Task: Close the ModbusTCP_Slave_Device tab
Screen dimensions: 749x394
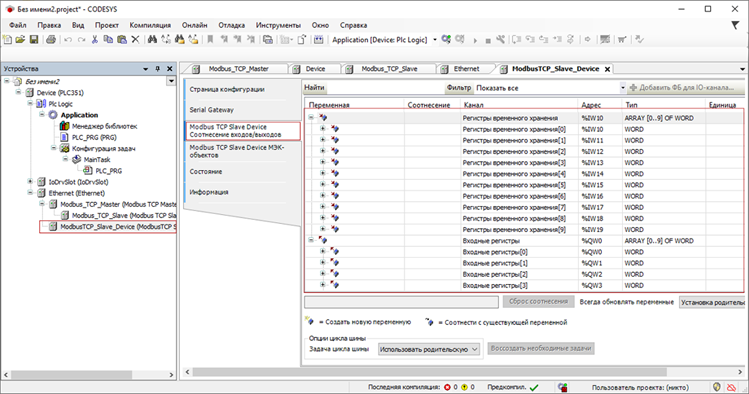Action: pos(607,69)
